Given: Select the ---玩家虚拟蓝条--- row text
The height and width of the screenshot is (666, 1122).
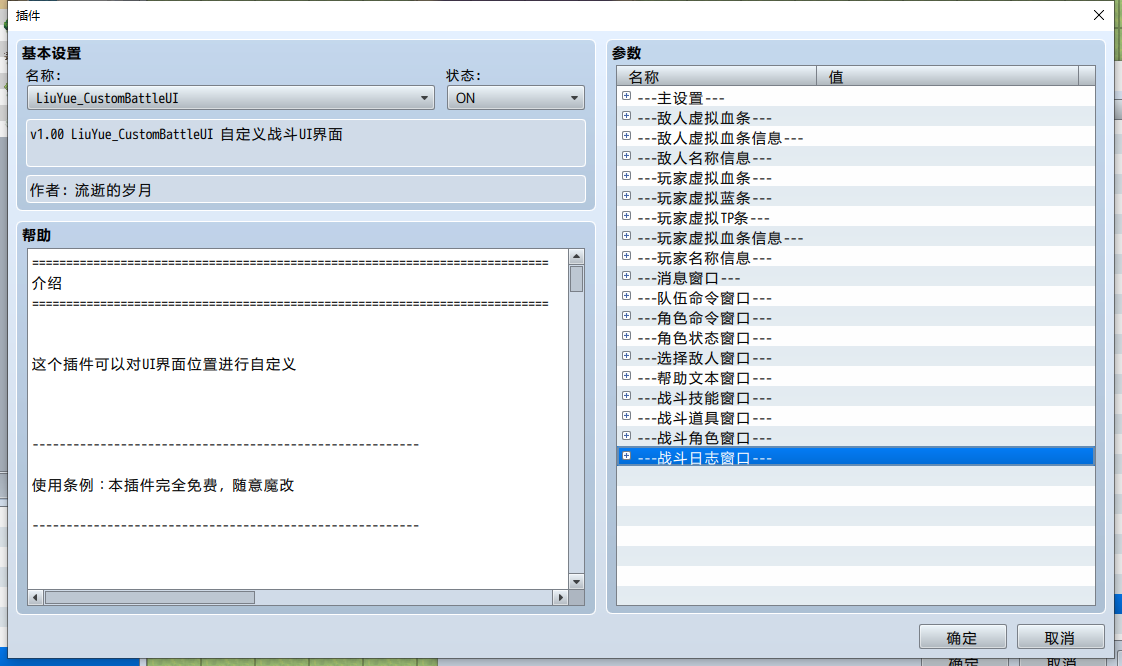Looking at the screenshot, I should point(704,198).
